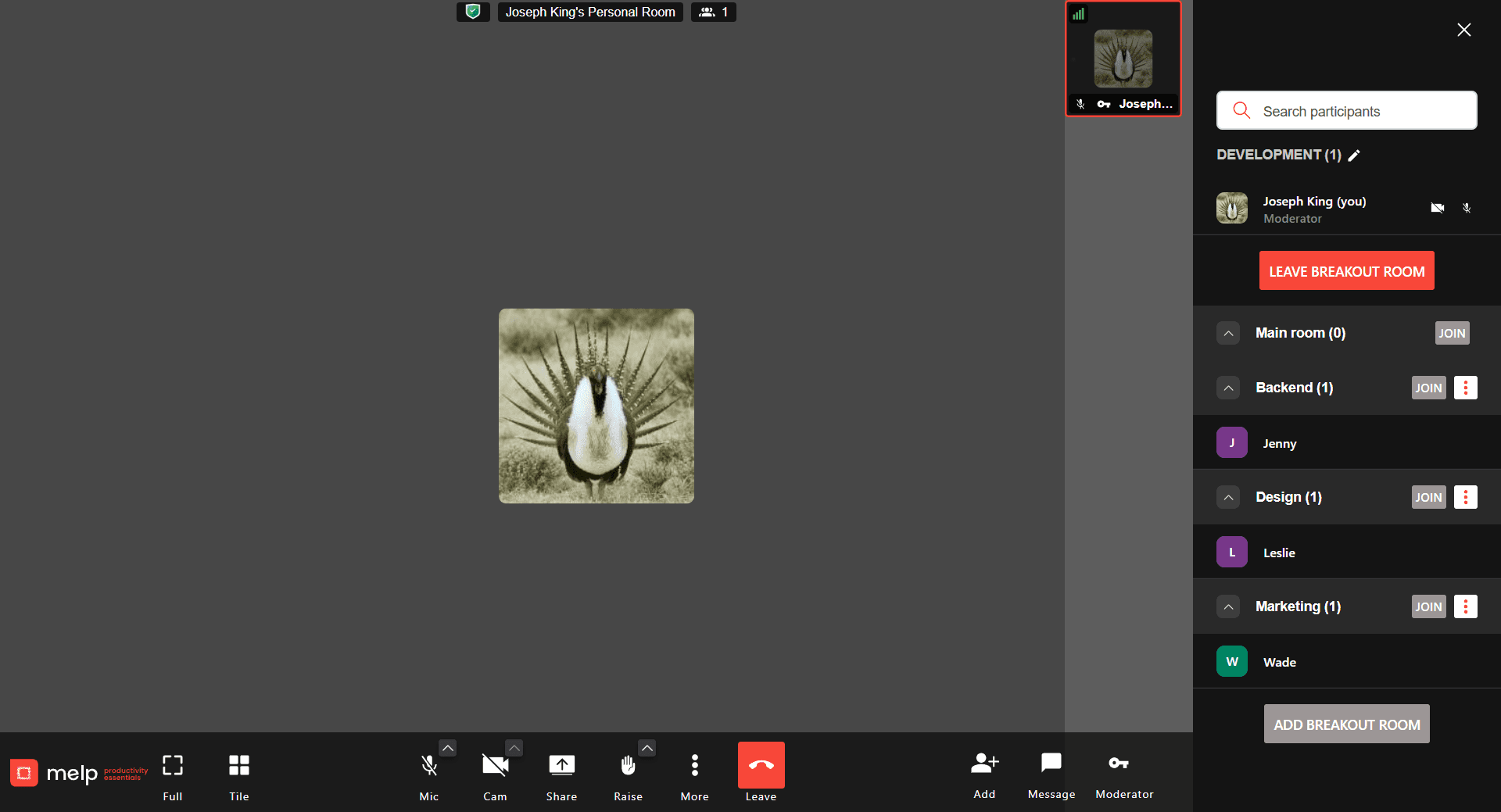Screen dimensions: 1501x812
Task: Start screen sharing with the Share icon
Action: 561,766
